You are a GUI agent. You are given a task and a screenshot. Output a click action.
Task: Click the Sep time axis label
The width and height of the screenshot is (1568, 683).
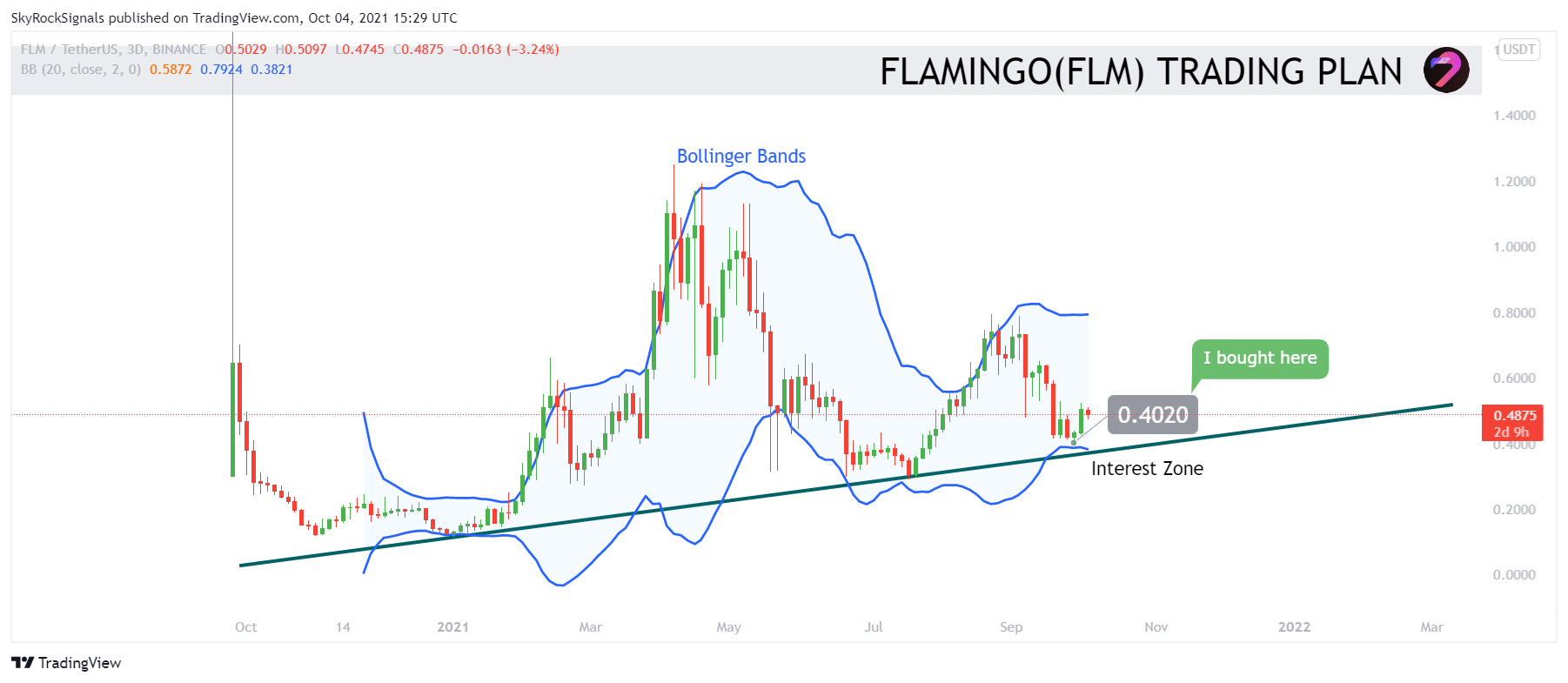click(x=1011, y=627)
